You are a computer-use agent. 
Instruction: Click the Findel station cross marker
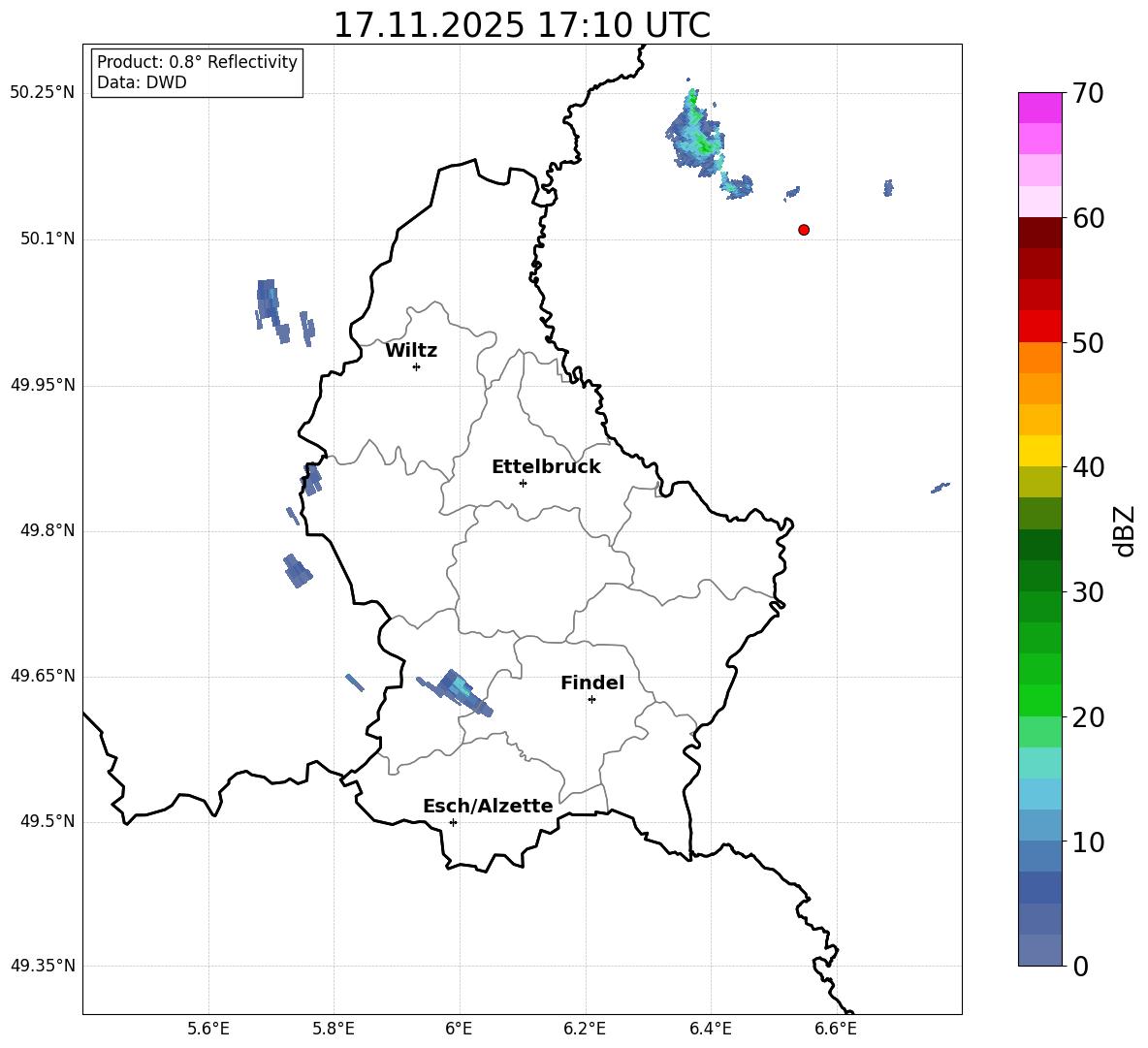pyautogui.click(x=591, y=699)
